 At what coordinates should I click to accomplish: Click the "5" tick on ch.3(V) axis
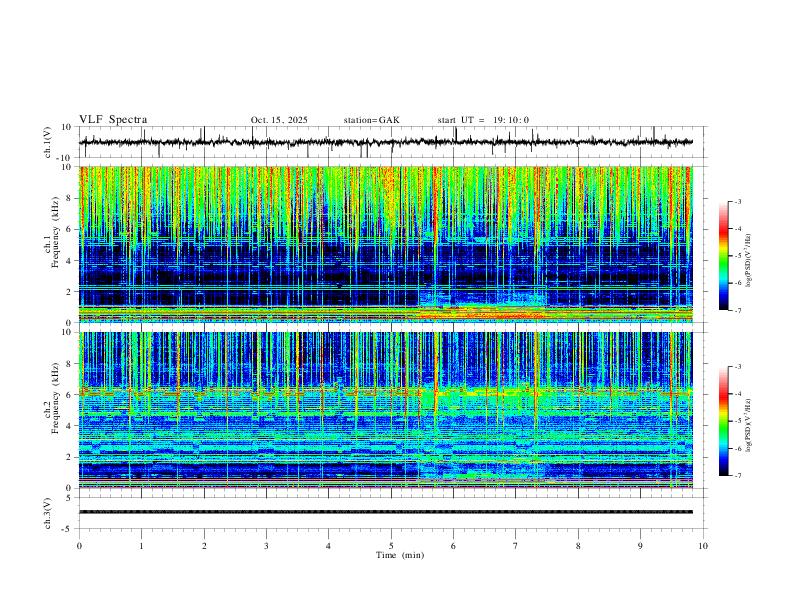point(70,497)
